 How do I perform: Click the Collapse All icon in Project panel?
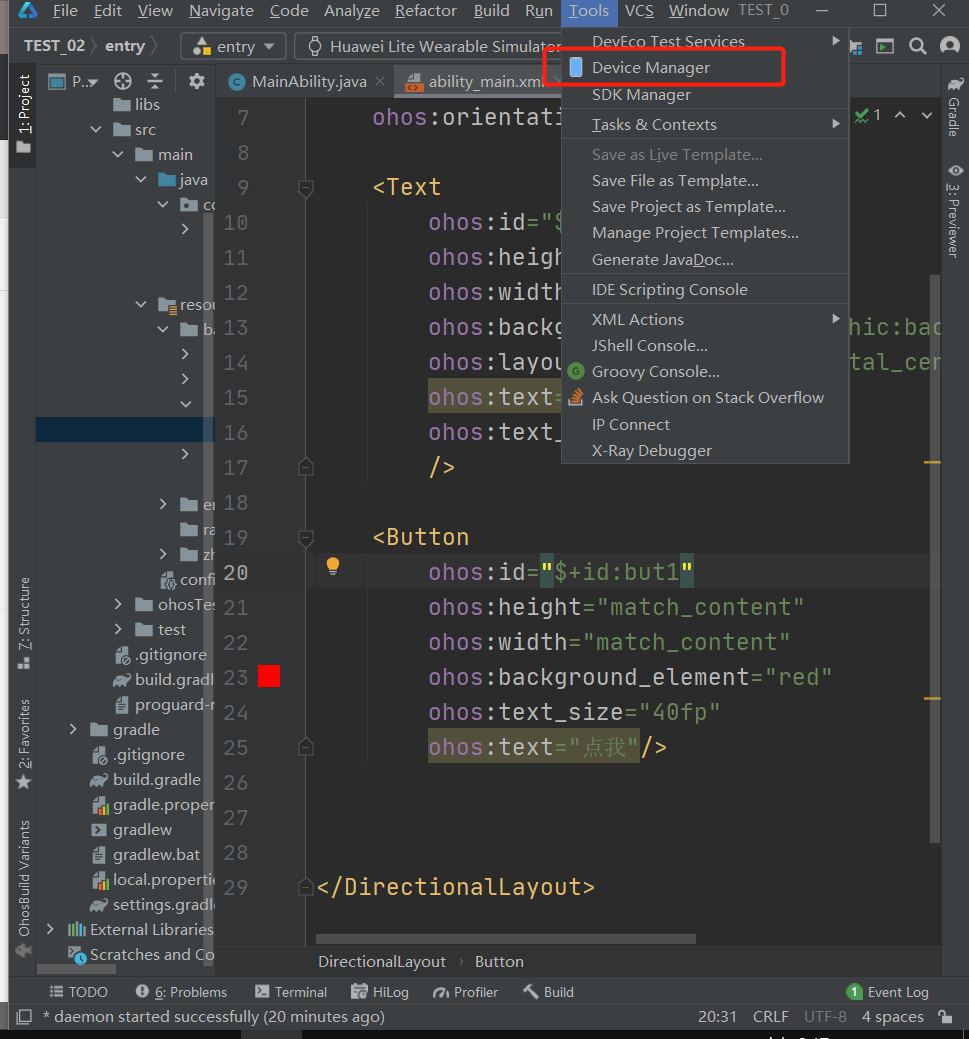pyautogui.click(x=155, y=82)
